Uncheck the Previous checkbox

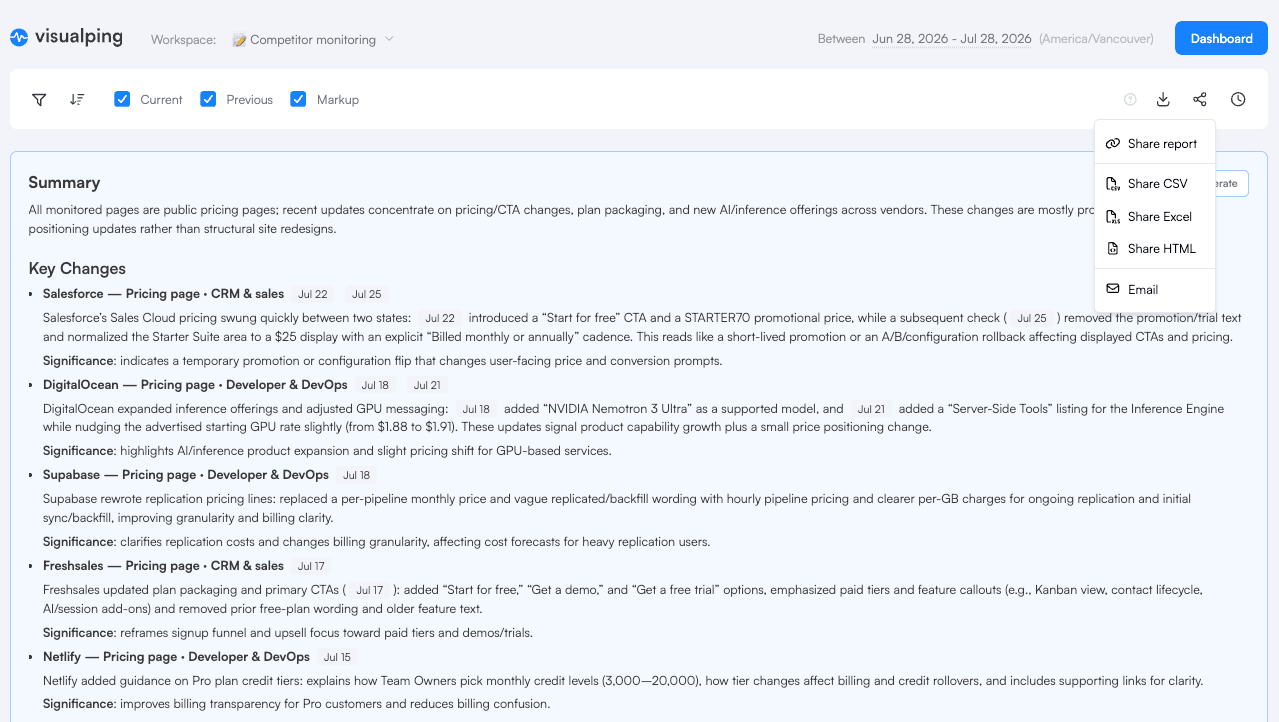coord(208,99)
